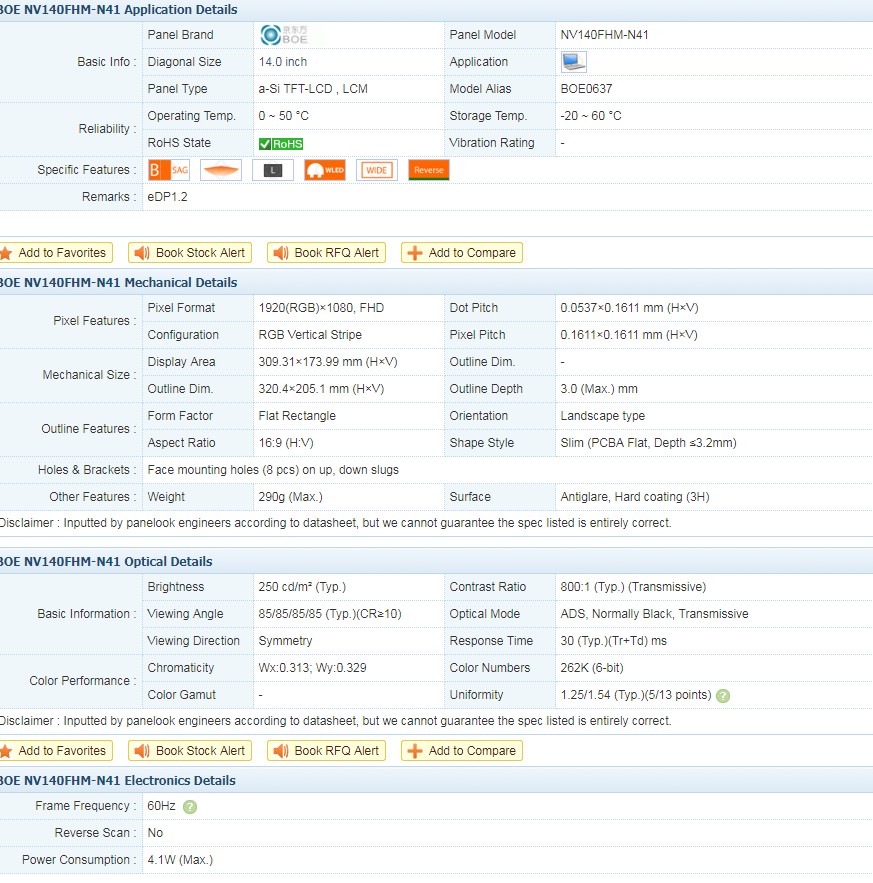This screenshot has height=883, width=873.
Task: Book Stock Alert below Optical Details
Action: [x=190, y=751]
